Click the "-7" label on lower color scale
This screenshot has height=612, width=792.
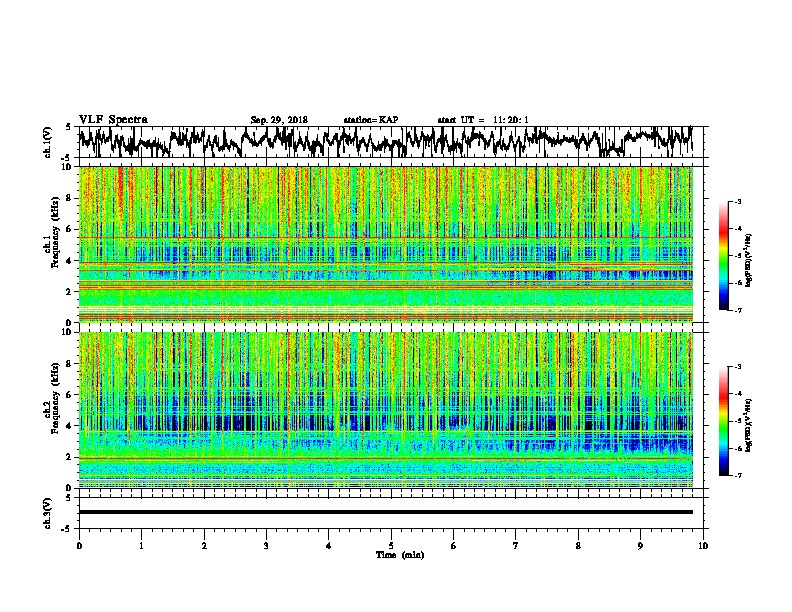(x=738, y=476)
